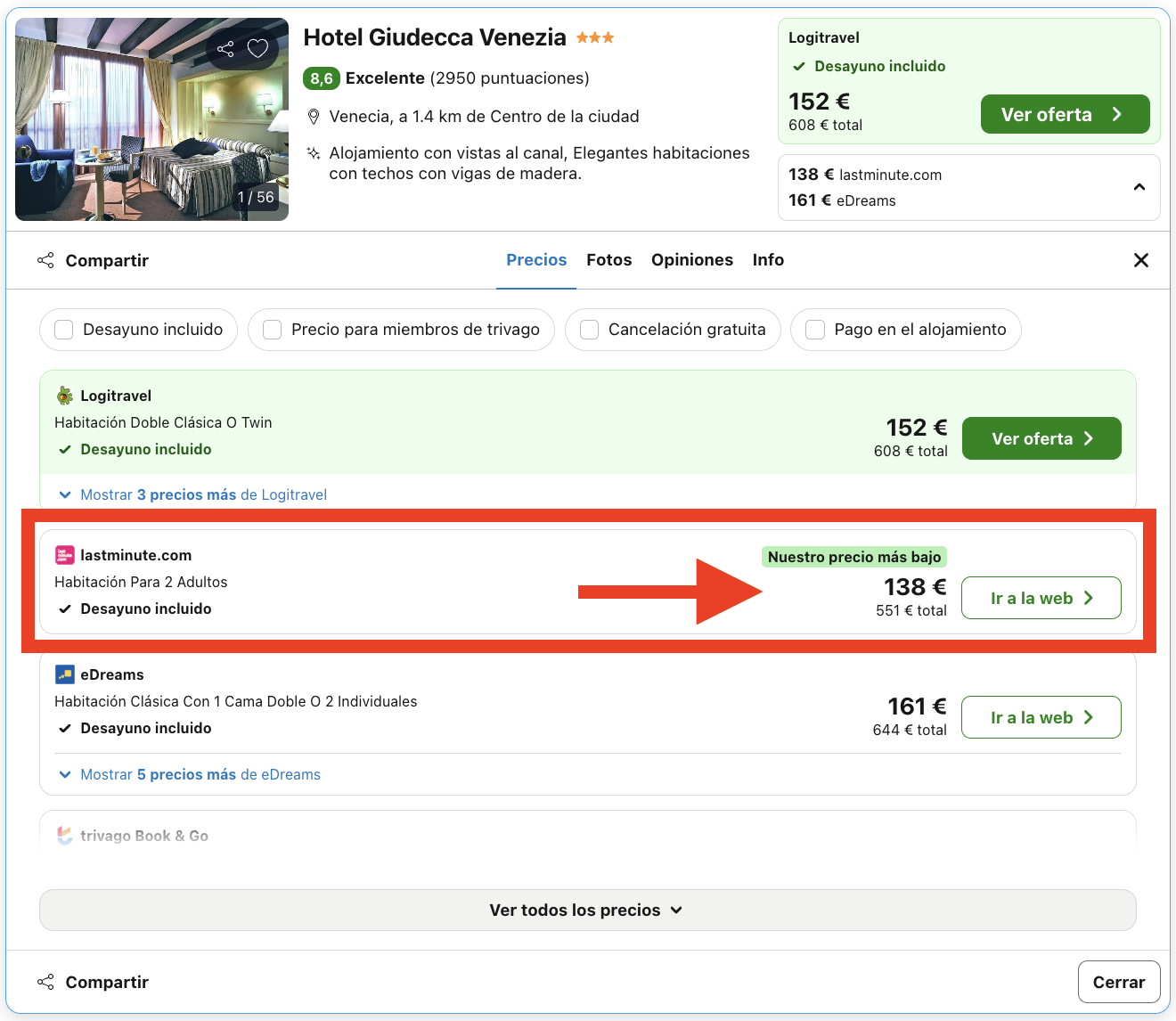Screen dimensions: 1176x1021
Task: Click the bottom Compartir share icon
Action: click(x=45, y=982)
